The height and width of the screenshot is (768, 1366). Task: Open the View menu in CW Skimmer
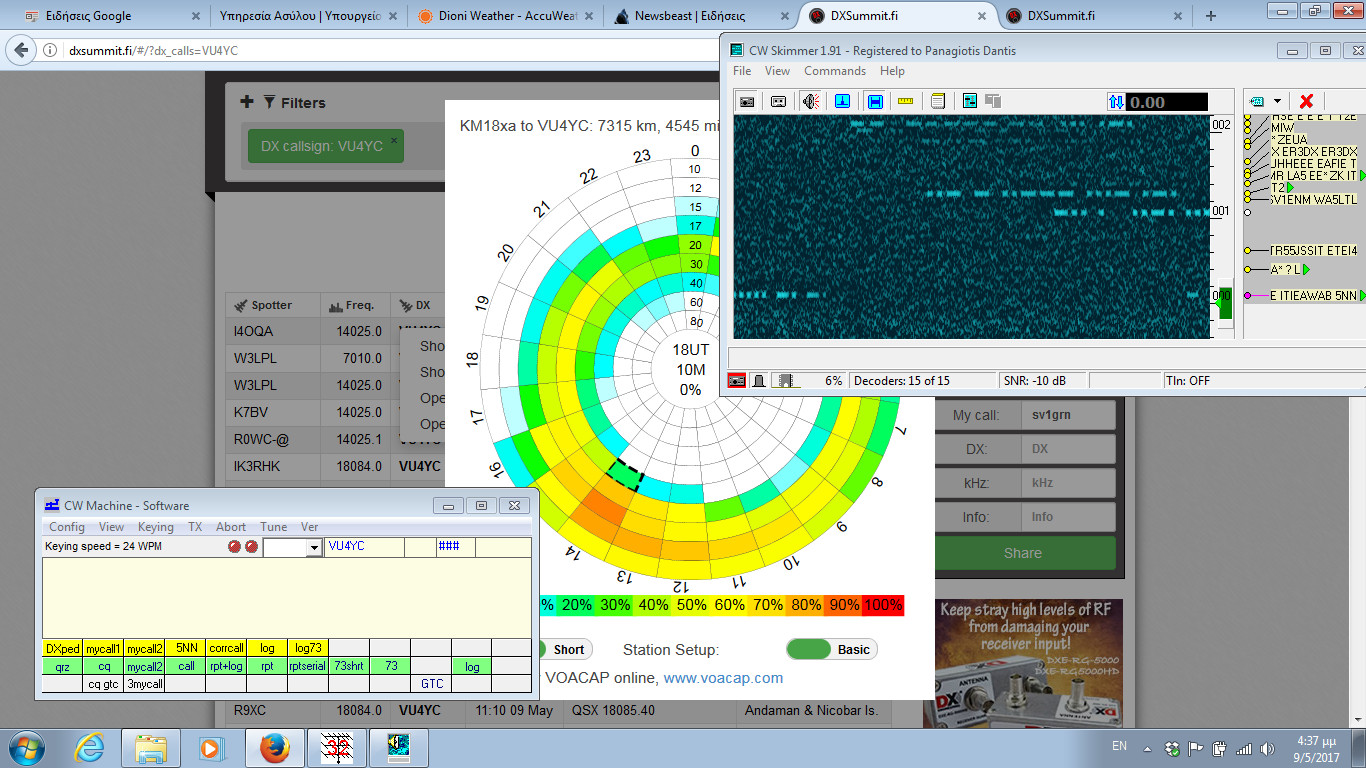click(x=777, y=71)
